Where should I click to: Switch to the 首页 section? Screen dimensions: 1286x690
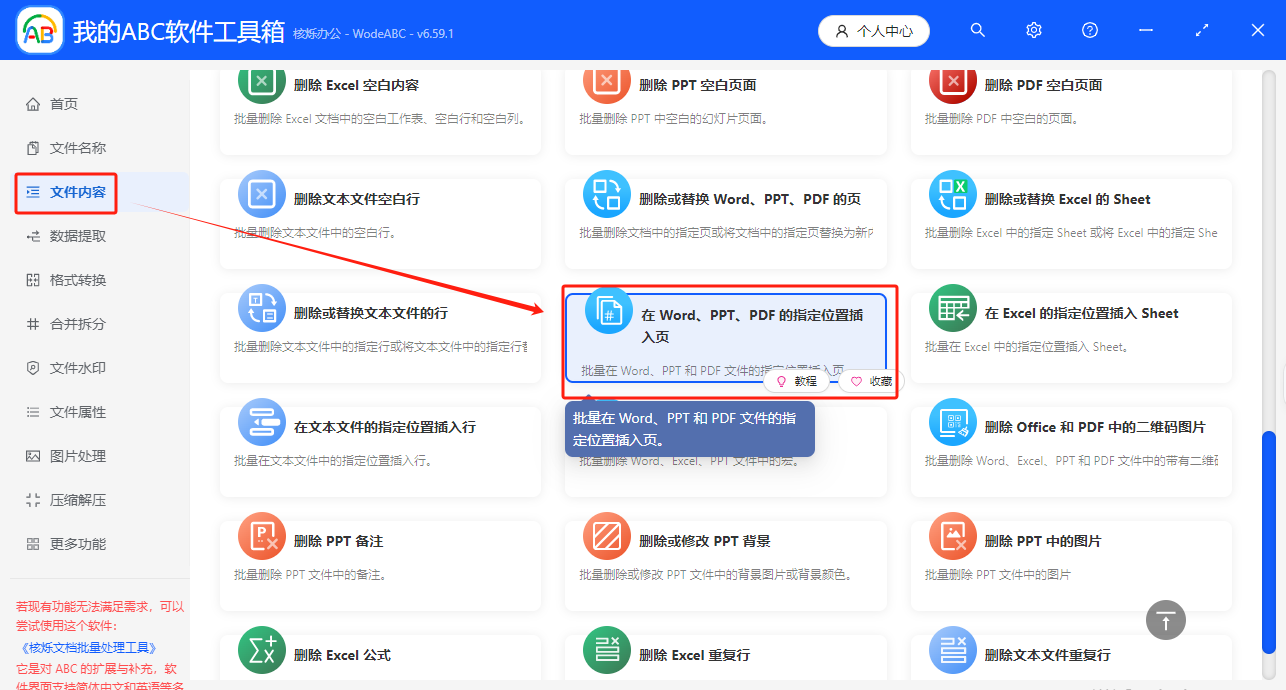click(60, 103)
